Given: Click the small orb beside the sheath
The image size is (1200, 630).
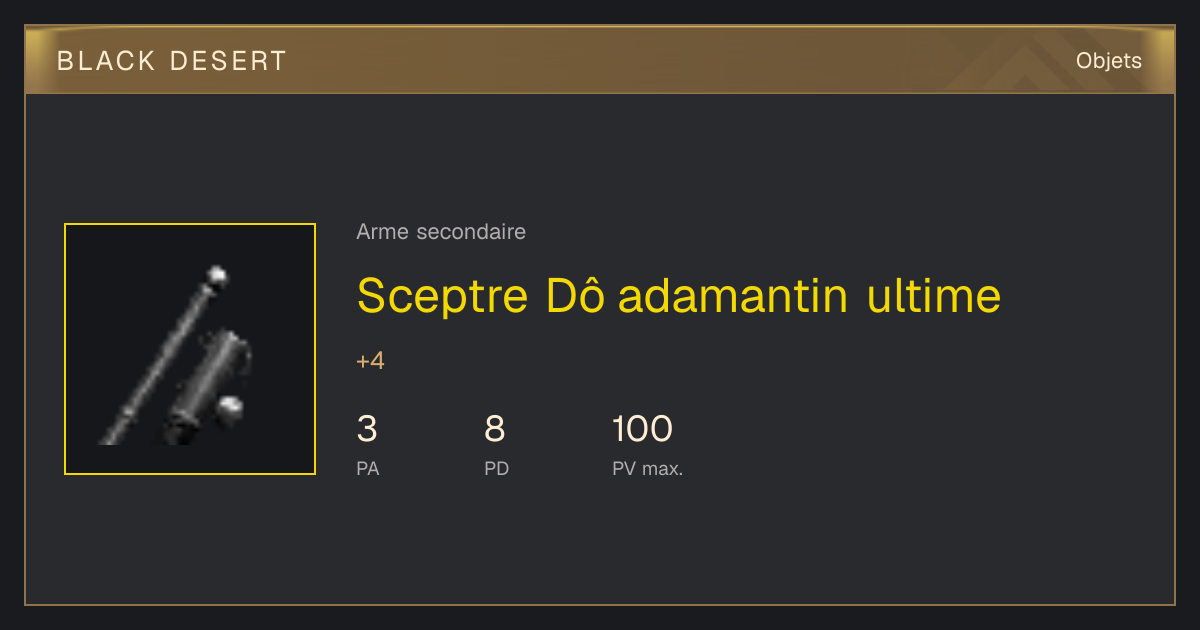Looking at the screenshot, I should pyautogui.click(x=231, y=407).
